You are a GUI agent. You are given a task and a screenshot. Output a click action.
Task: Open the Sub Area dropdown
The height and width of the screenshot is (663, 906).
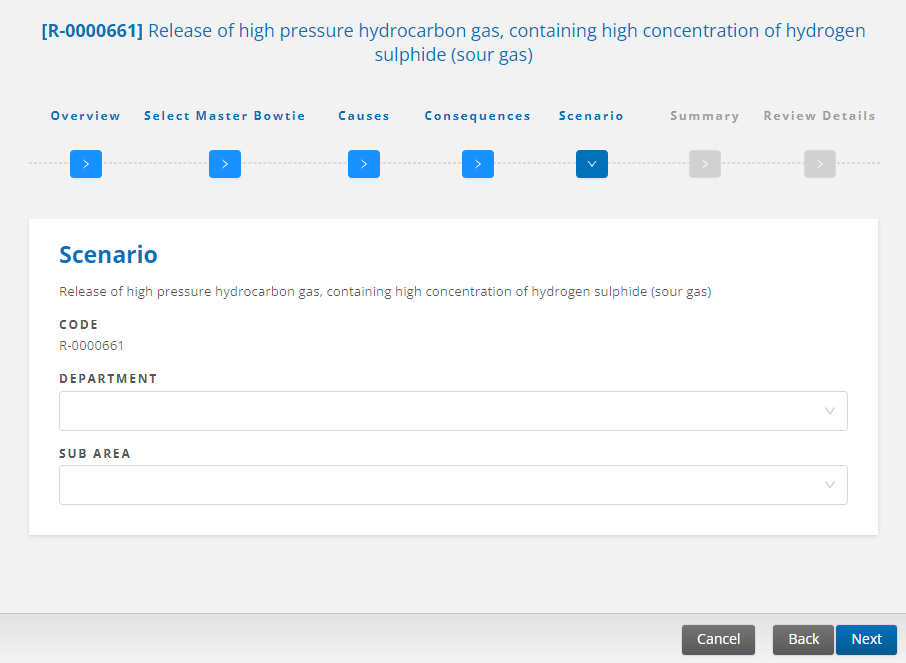point(453,485)
